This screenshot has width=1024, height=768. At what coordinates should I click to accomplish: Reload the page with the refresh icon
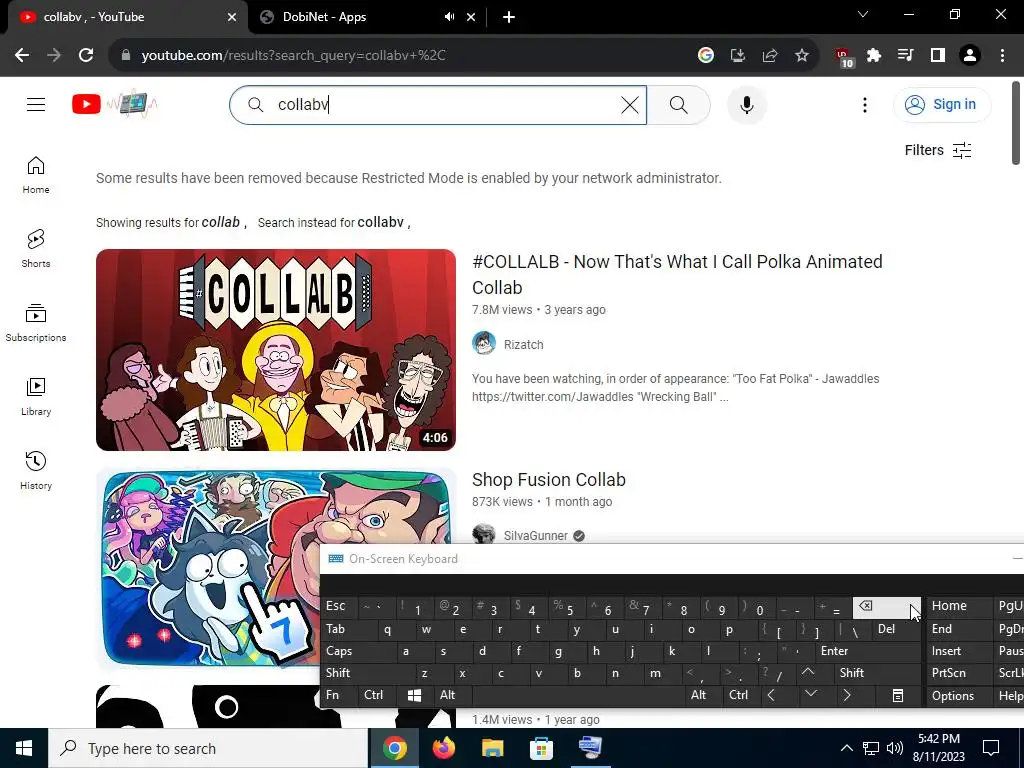click(x=86, y=56)
